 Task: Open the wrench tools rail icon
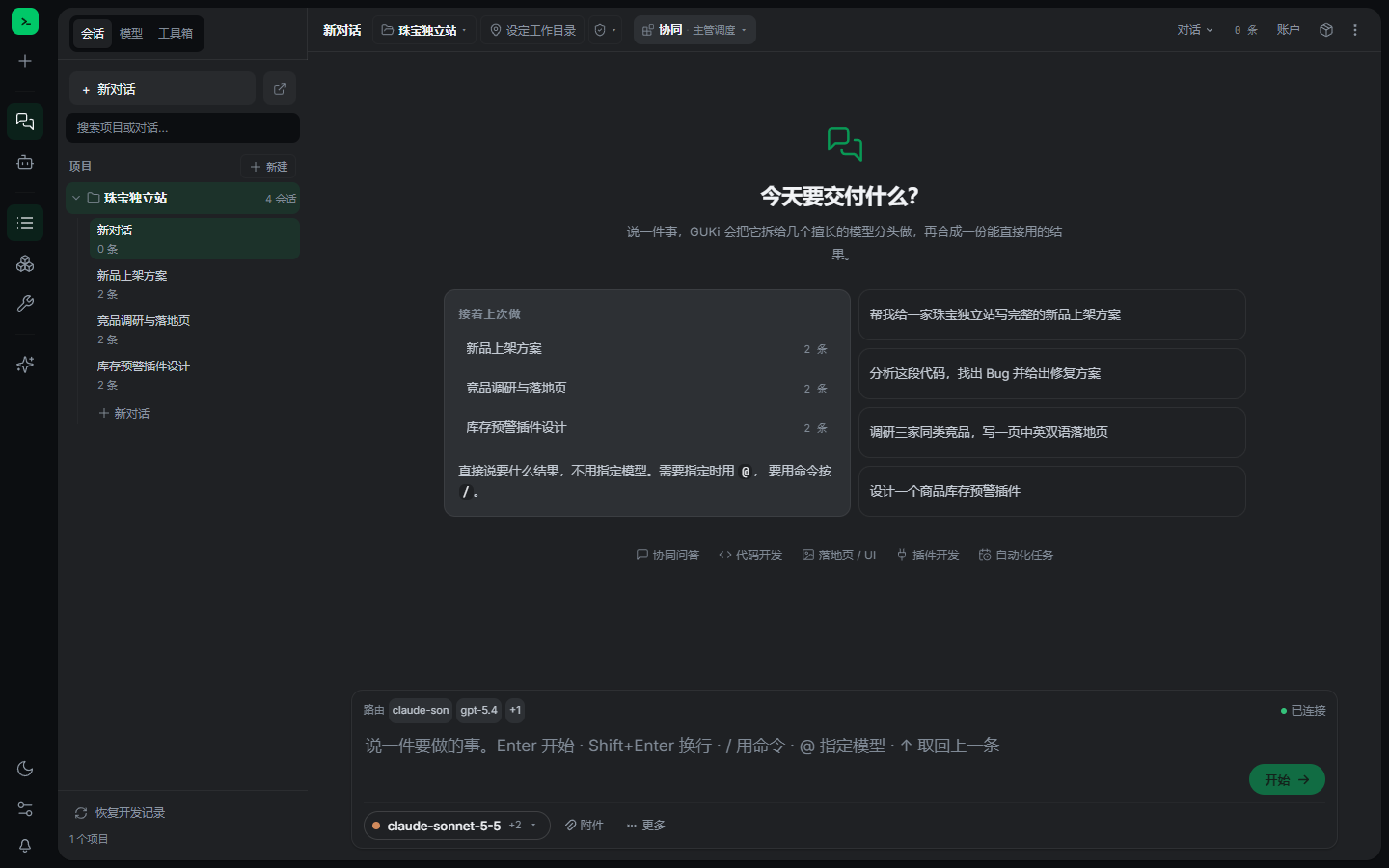pyautogui.click(x=25, y=304)
